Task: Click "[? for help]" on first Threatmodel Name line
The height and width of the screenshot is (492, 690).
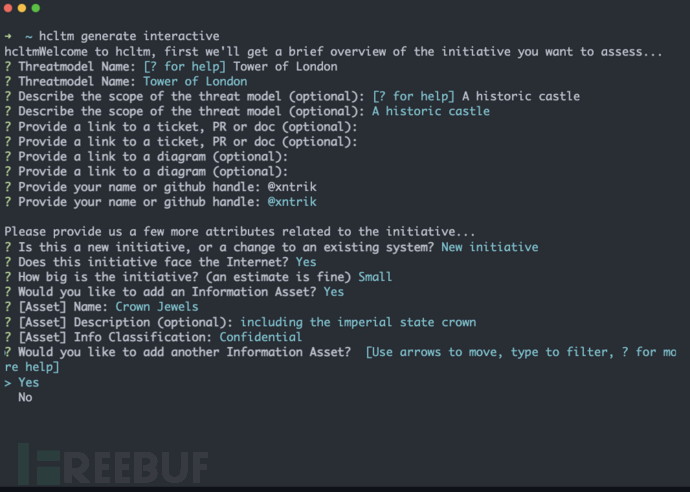Action: point(186,66)
